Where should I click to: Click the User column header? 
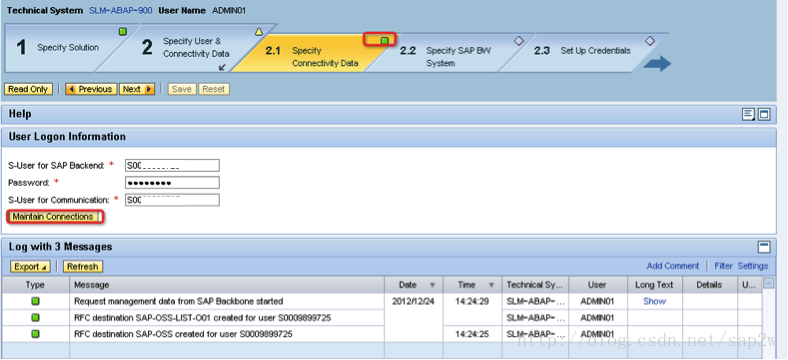click(598, 285)
